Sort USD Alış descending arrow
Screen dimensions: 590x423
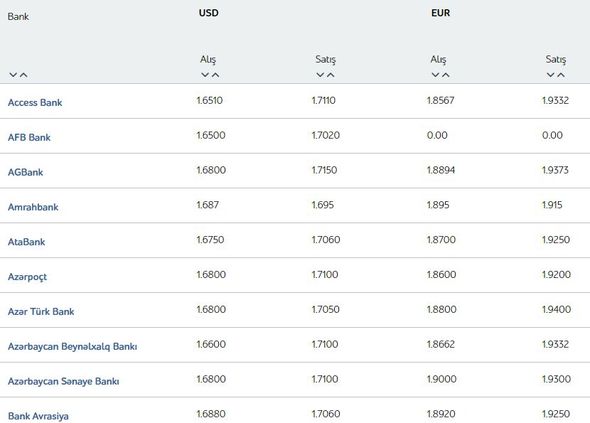tap(205, 75)
